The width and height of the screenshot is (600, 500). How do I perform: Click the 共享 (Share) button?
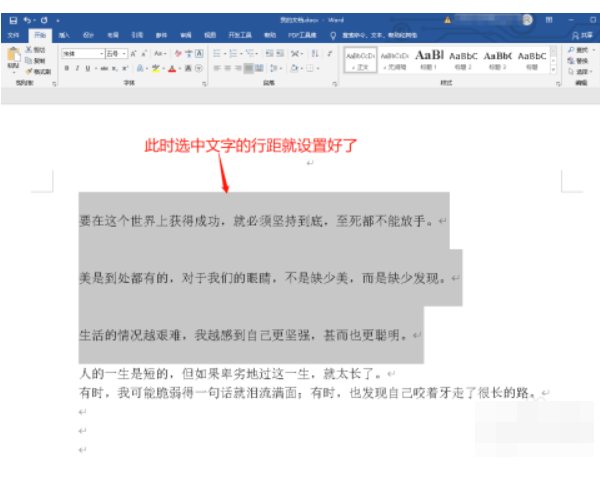(582, 35)
